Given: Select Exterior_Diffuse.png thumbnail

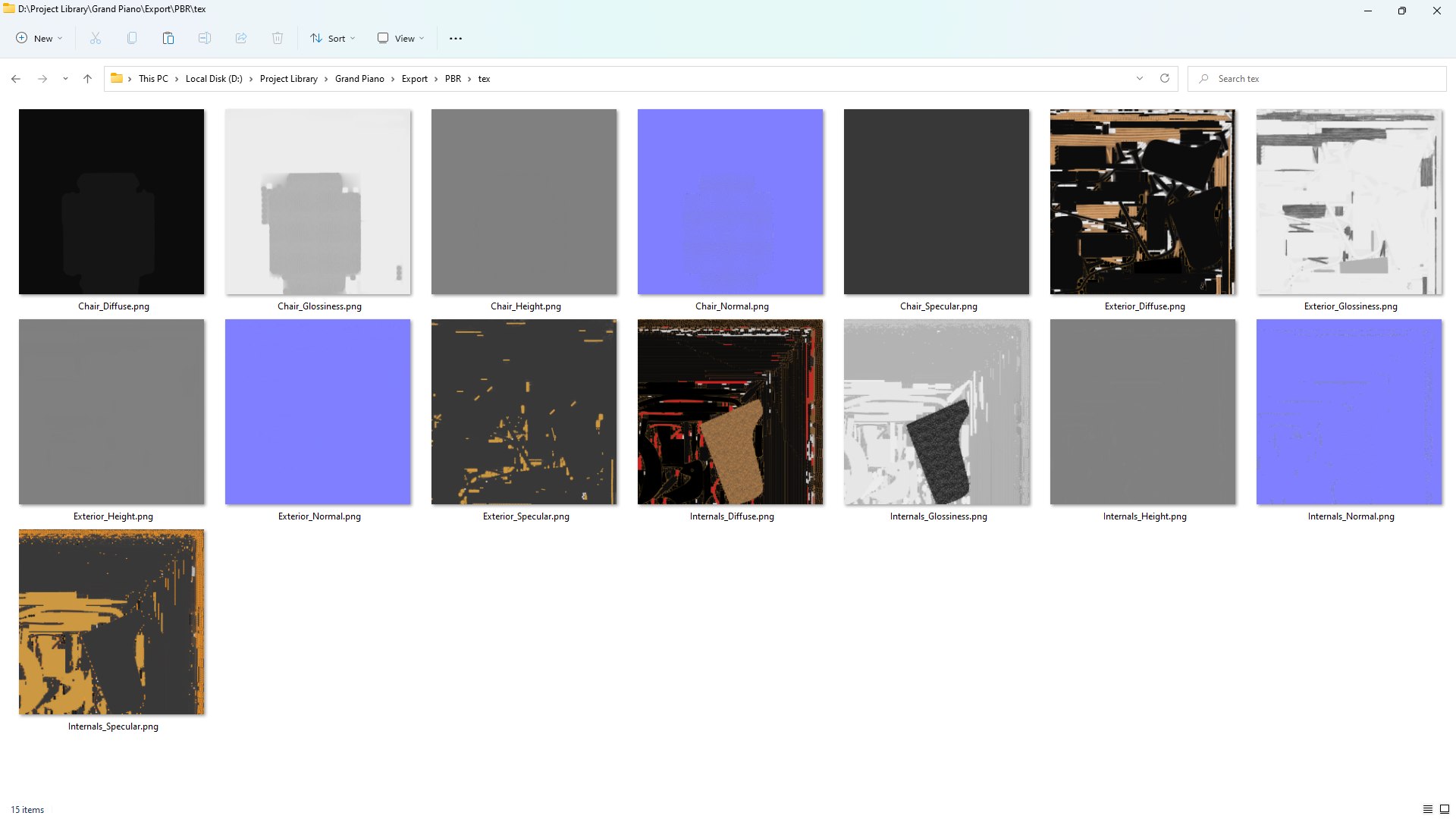Looking at the screenshot, I should tap(1143, 202).
